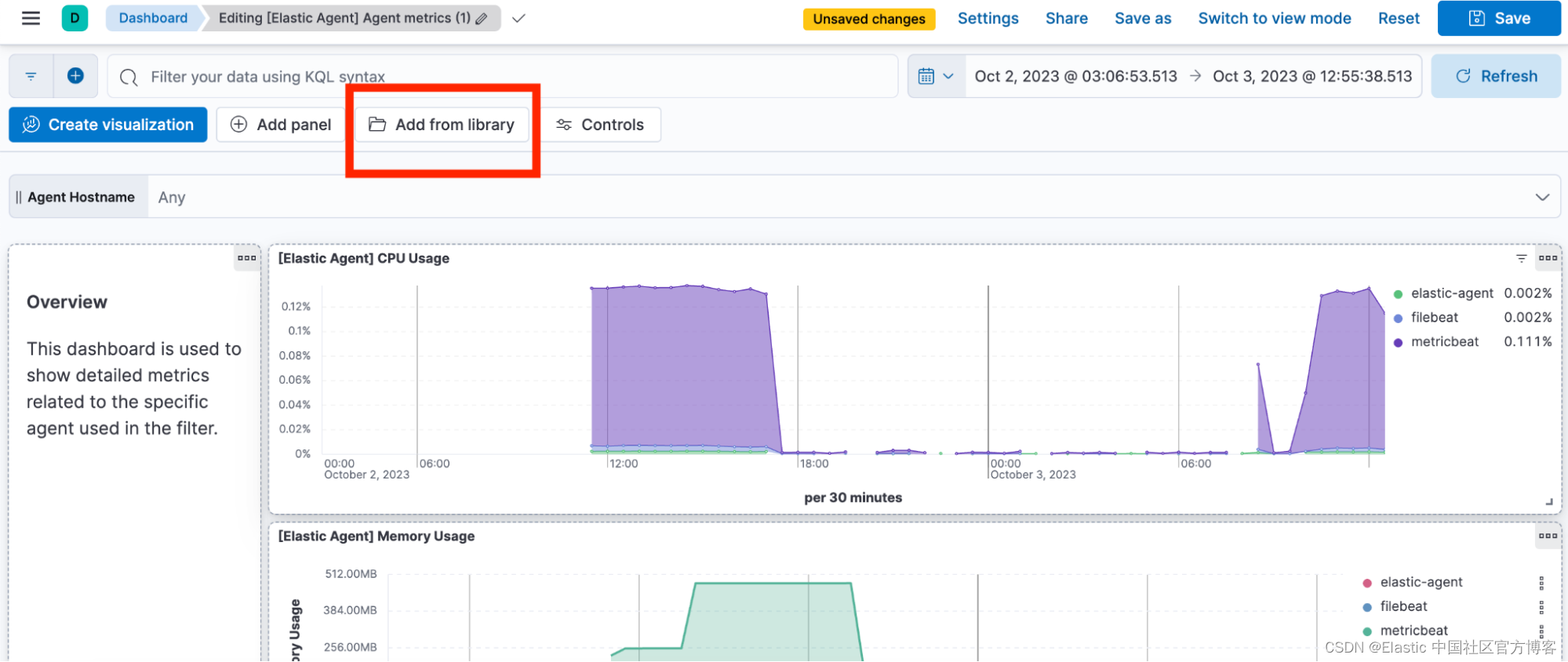Screen dimensions: 1568x662
Task: Click the Overview heading text
Action: tap(67, 302)
